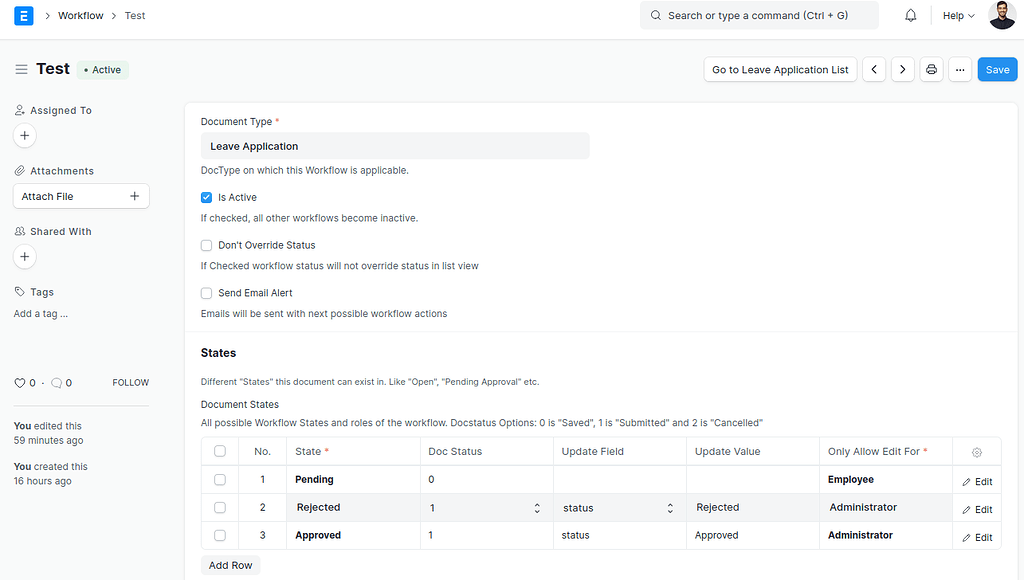Click the print icon in the toolbar
The width and height of the screenshot is (1024, 580).
coord(931,69)
